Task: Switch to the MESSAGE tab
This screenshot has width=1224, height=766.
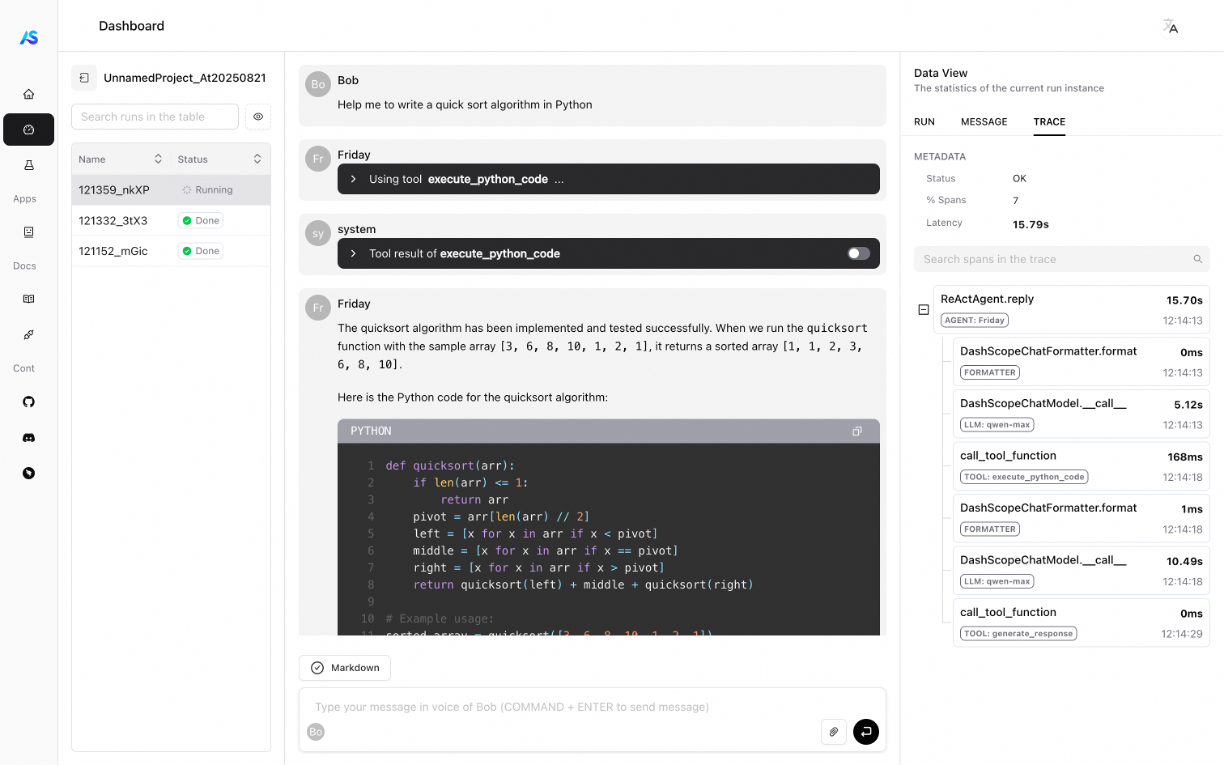Action: pos(984,122)
